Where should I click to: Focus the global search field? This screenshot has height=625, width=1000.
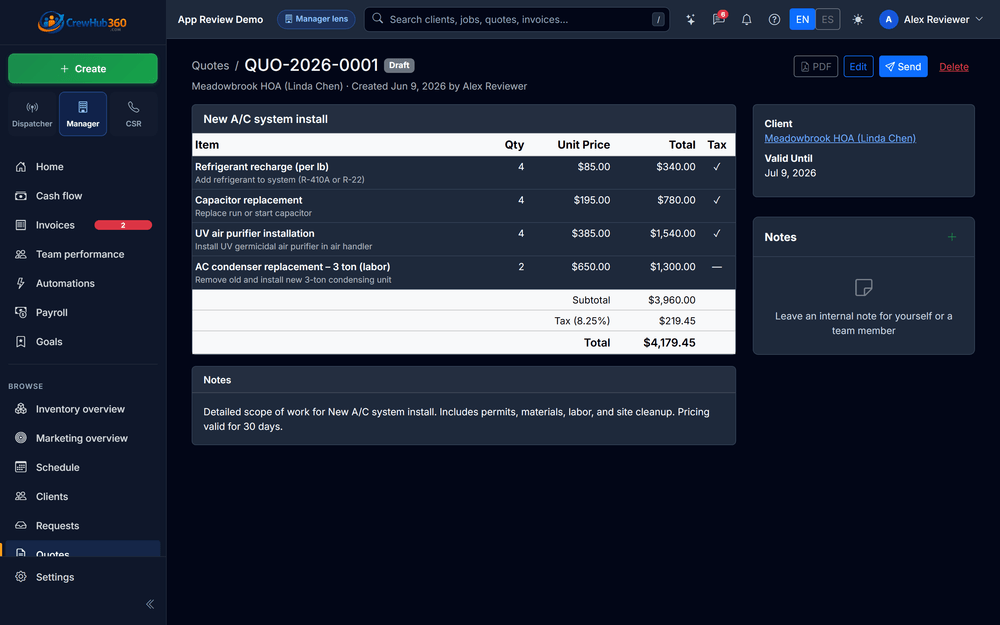coord(517,19)
